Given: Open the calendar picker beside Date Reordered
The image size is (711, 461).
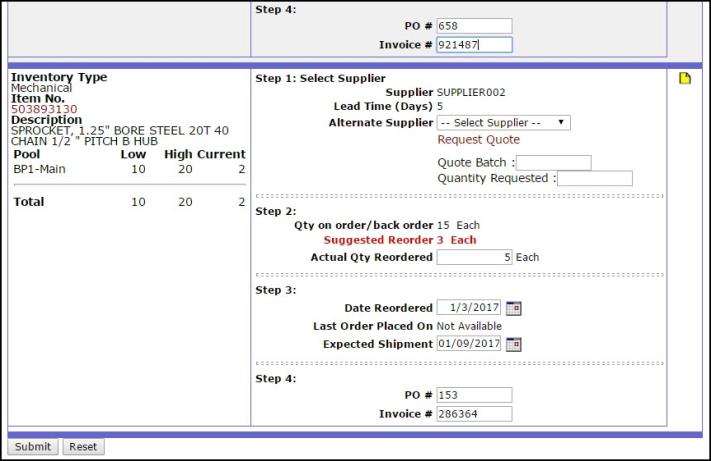Looking at the screenshot, I should [513, 308].
